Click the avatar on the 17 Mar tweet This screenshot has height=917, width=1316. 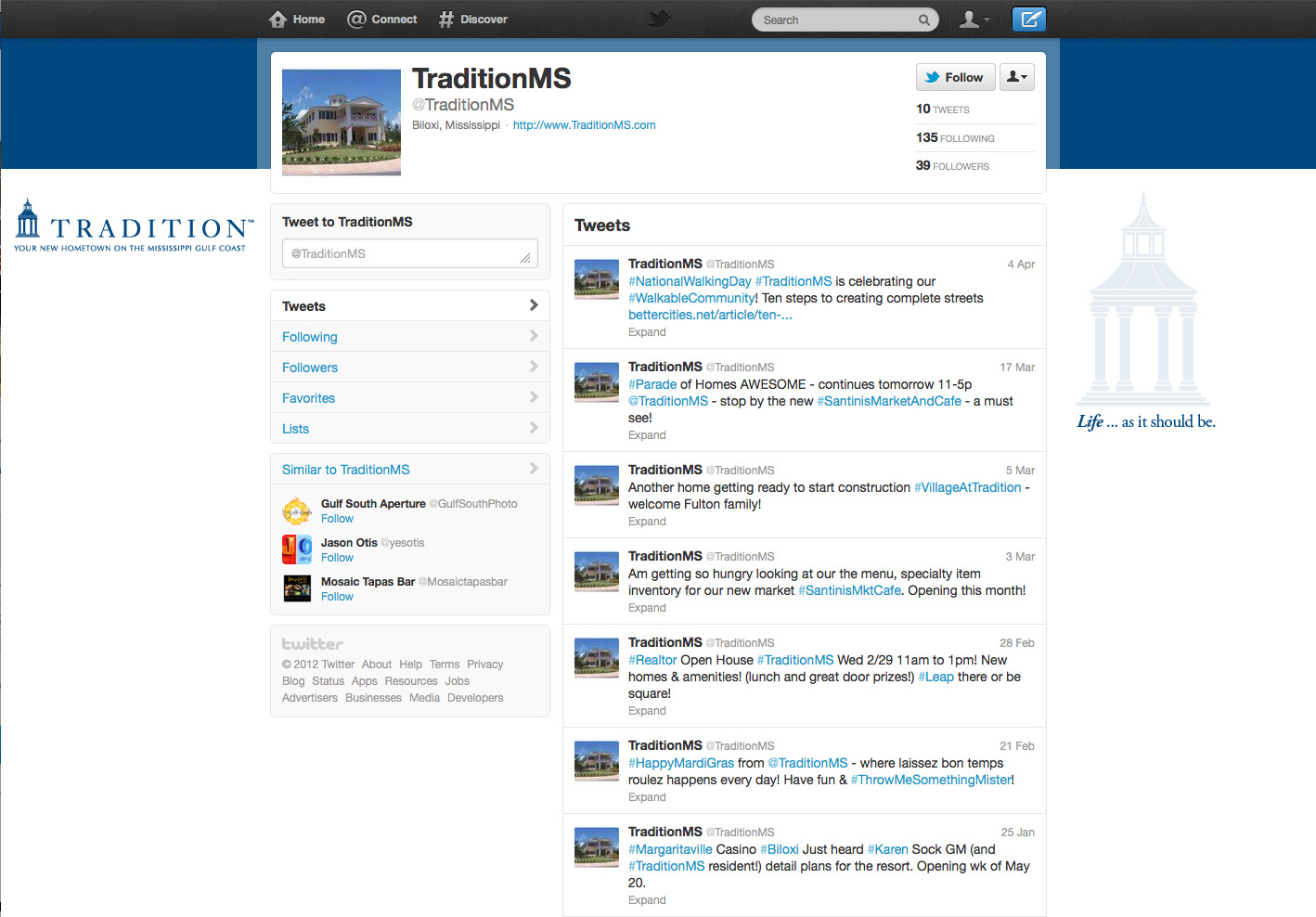[597, 383]
